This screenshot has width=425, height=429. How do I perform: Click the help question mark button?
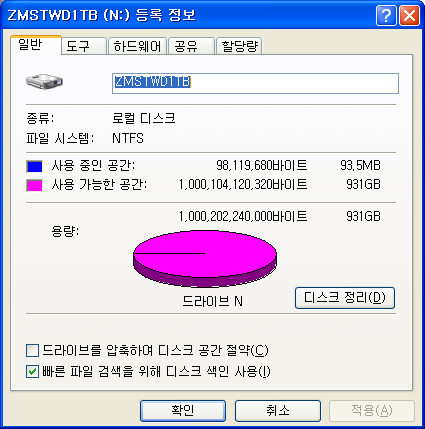tap(386, 15)
